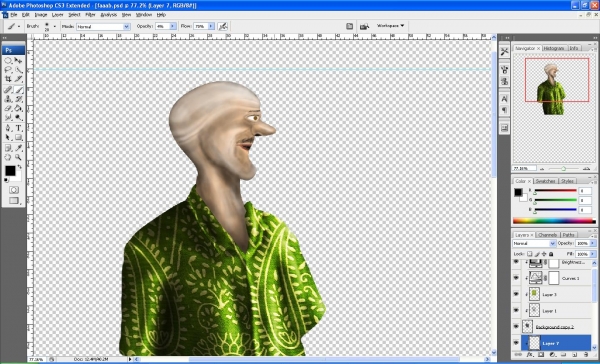600x364 pixels.
Task: Switch to the Paths tab
Action: [x=569, y=235]
